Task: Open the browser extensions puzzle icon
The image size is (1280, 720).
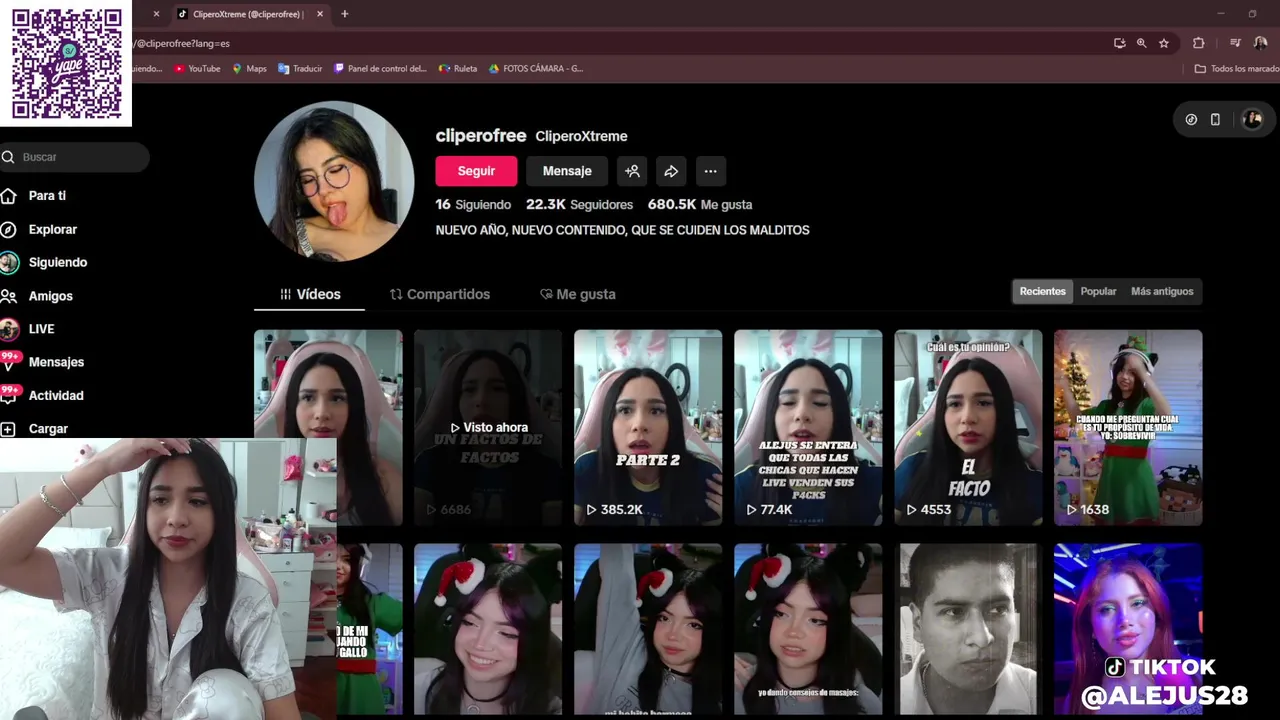Action: pos(1198,43)
